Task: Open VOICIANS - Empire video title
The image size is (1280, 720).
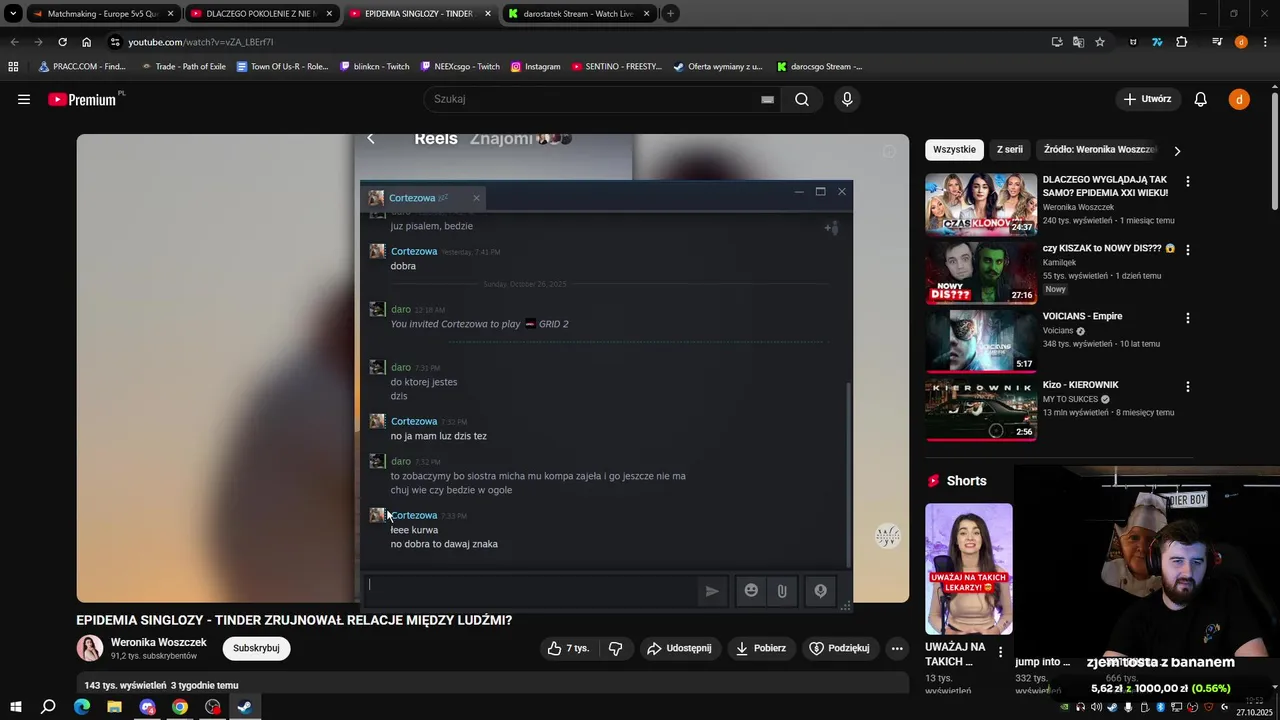Action: pos(1082,316)
